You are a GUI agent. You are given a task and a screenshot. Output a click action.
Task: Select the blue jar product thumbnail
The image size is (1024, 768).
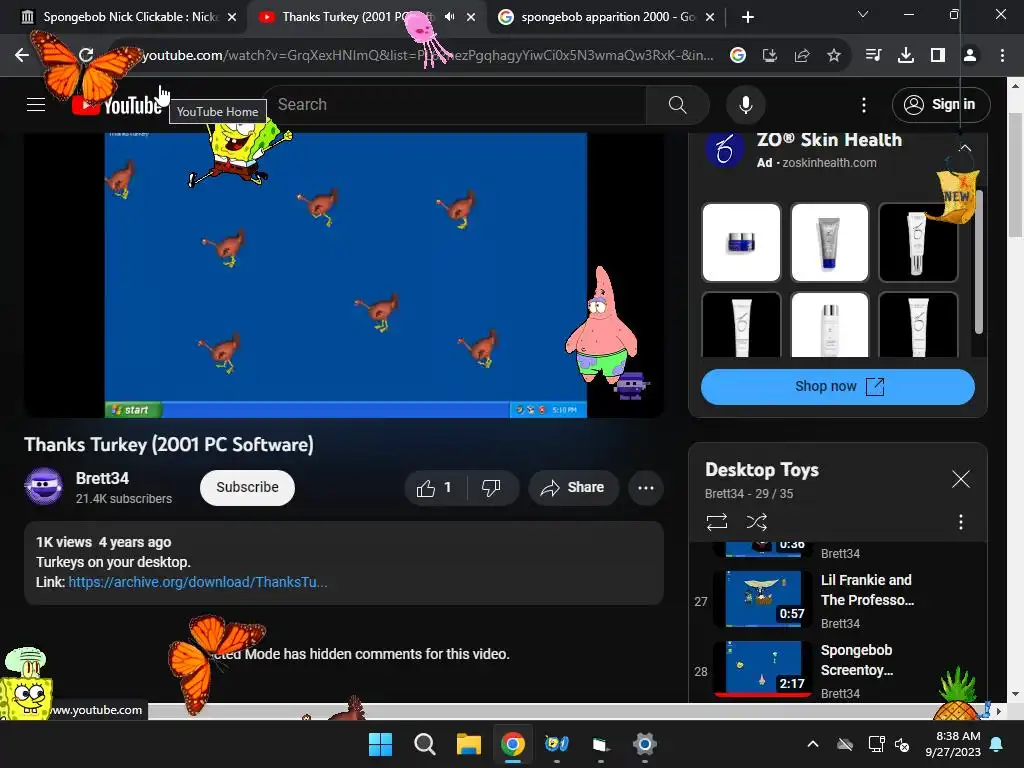741,242
